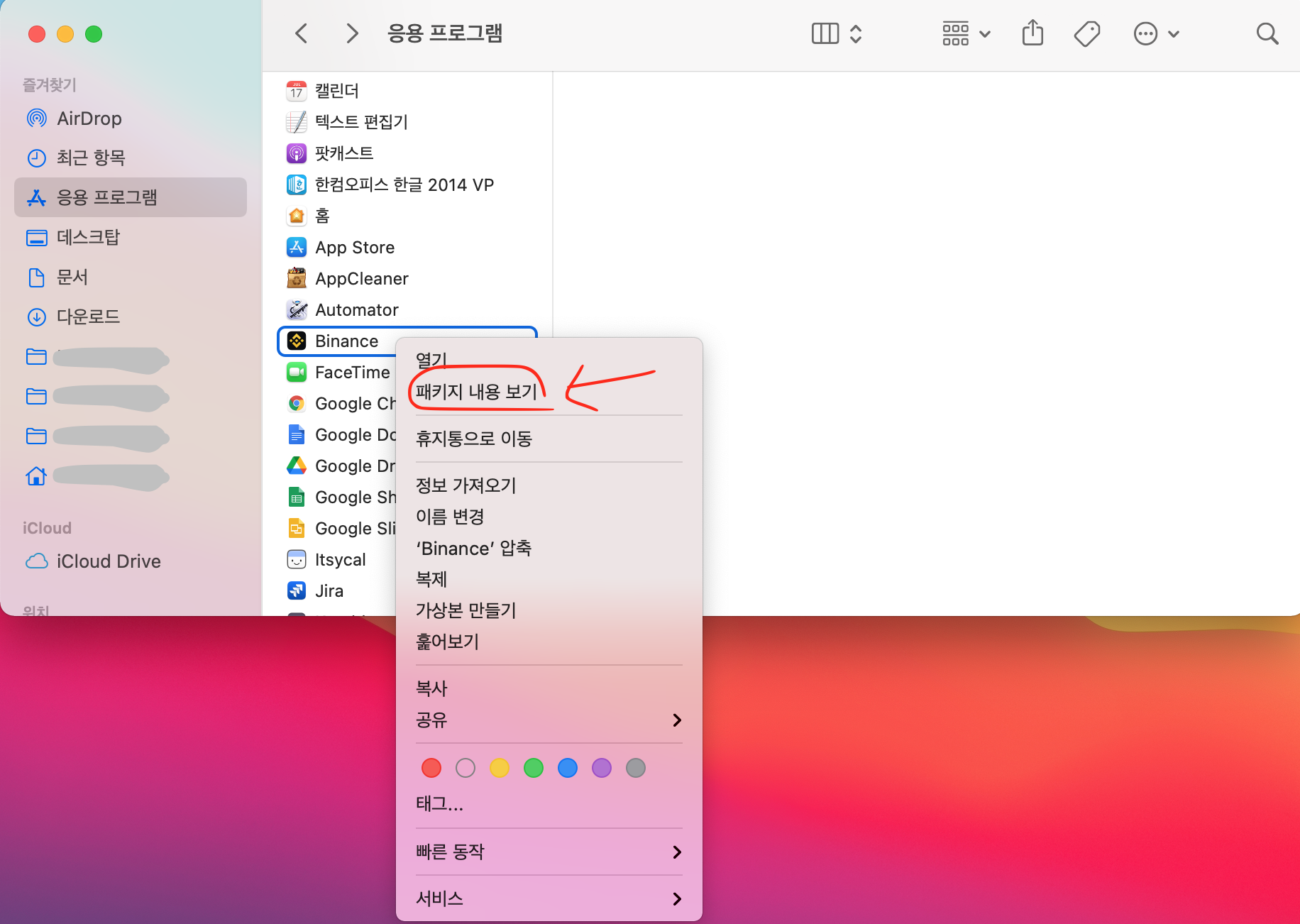
Task: Choose 휴지통으로 이동 menu item
Action: click(x=549, y=439)
